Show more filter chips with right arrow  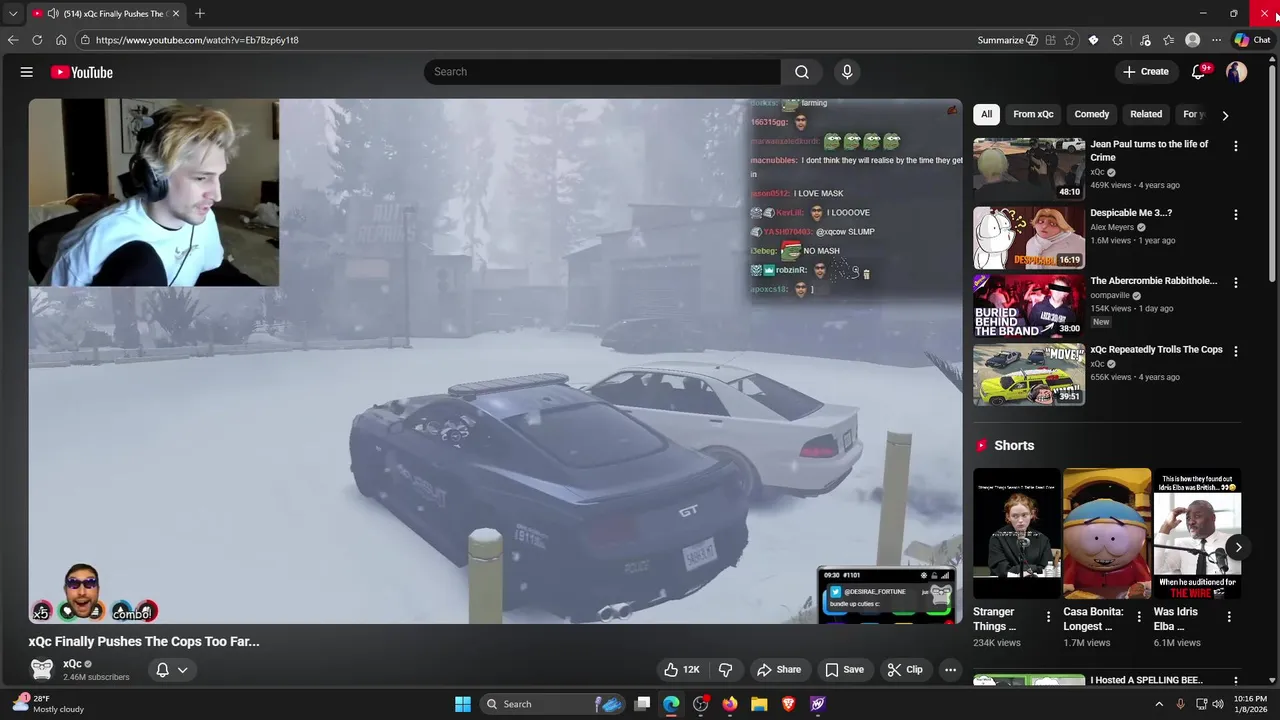point(1225,115)
